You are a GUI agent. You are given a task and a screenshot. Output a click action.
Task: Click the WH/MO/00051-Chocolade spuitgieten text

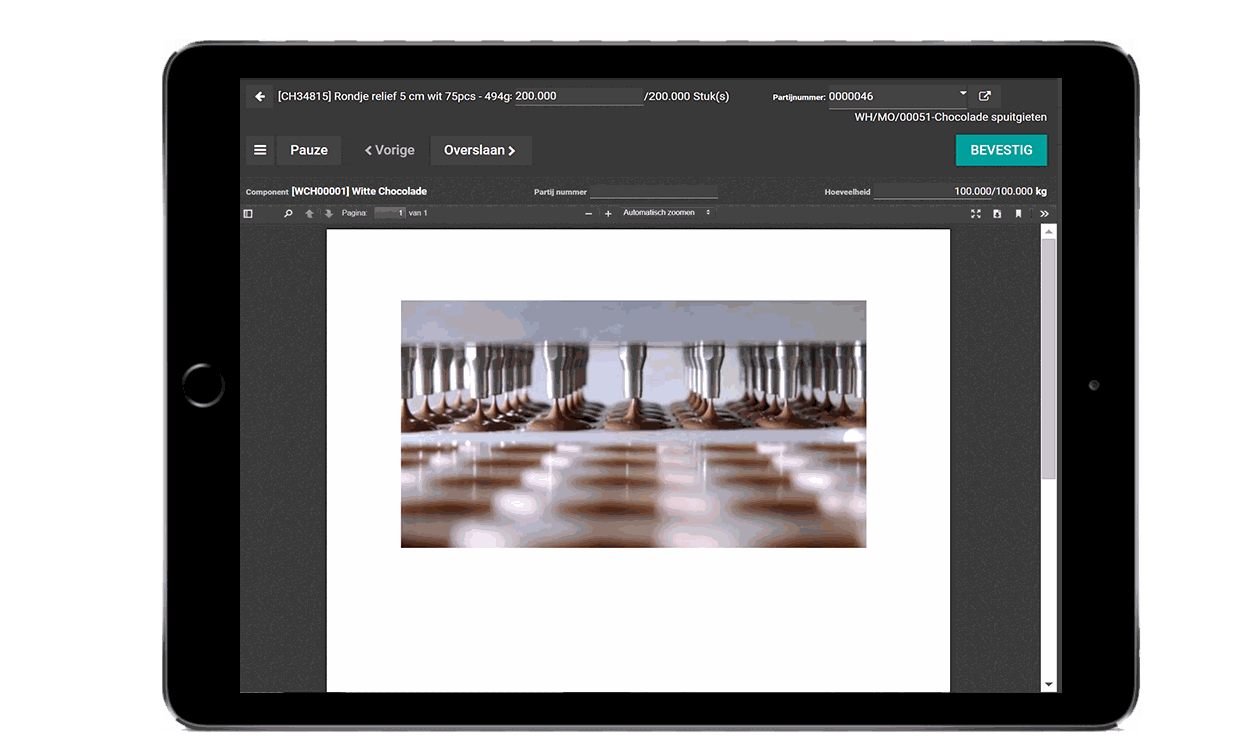(951, 117)
